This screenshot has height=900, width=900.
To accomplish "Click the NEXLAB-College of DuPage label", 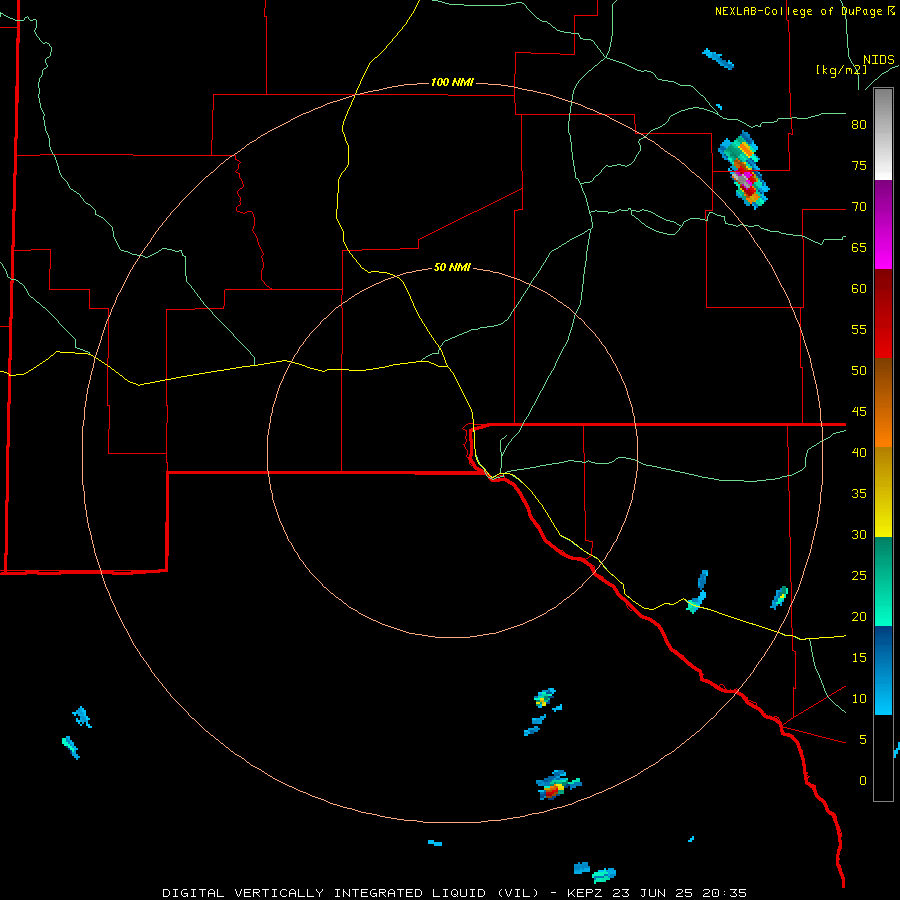I will click(804, 11).
